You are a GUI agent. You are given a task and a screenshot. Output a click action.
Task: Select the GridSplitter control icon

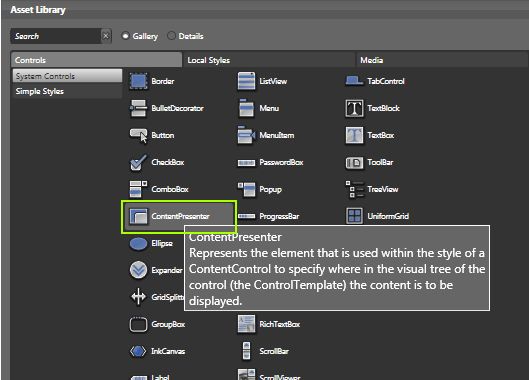(x=138, y=297)
